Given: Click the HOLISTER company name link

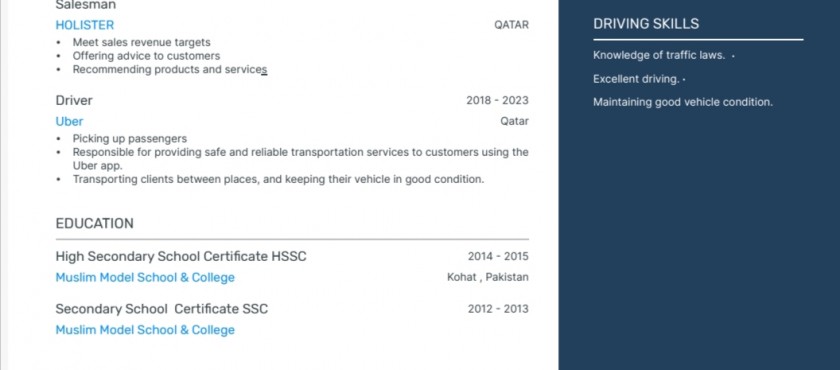Looking at the screenshot, I should click(85, 25).
